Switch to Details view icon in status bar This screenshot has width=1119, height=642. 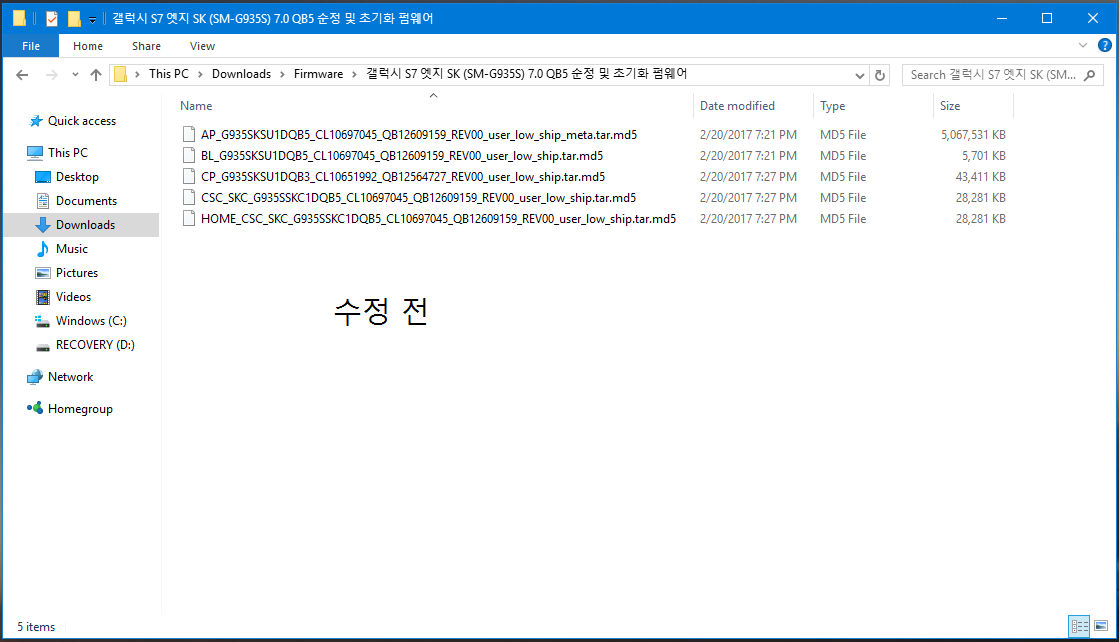click(1079, 626)
